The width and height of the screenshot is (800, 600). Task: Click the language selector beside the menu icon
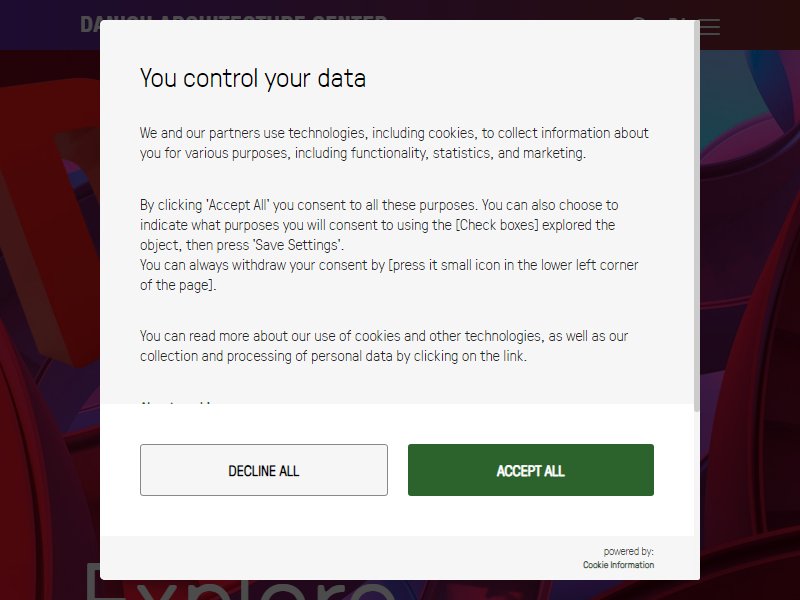(677, 19)
